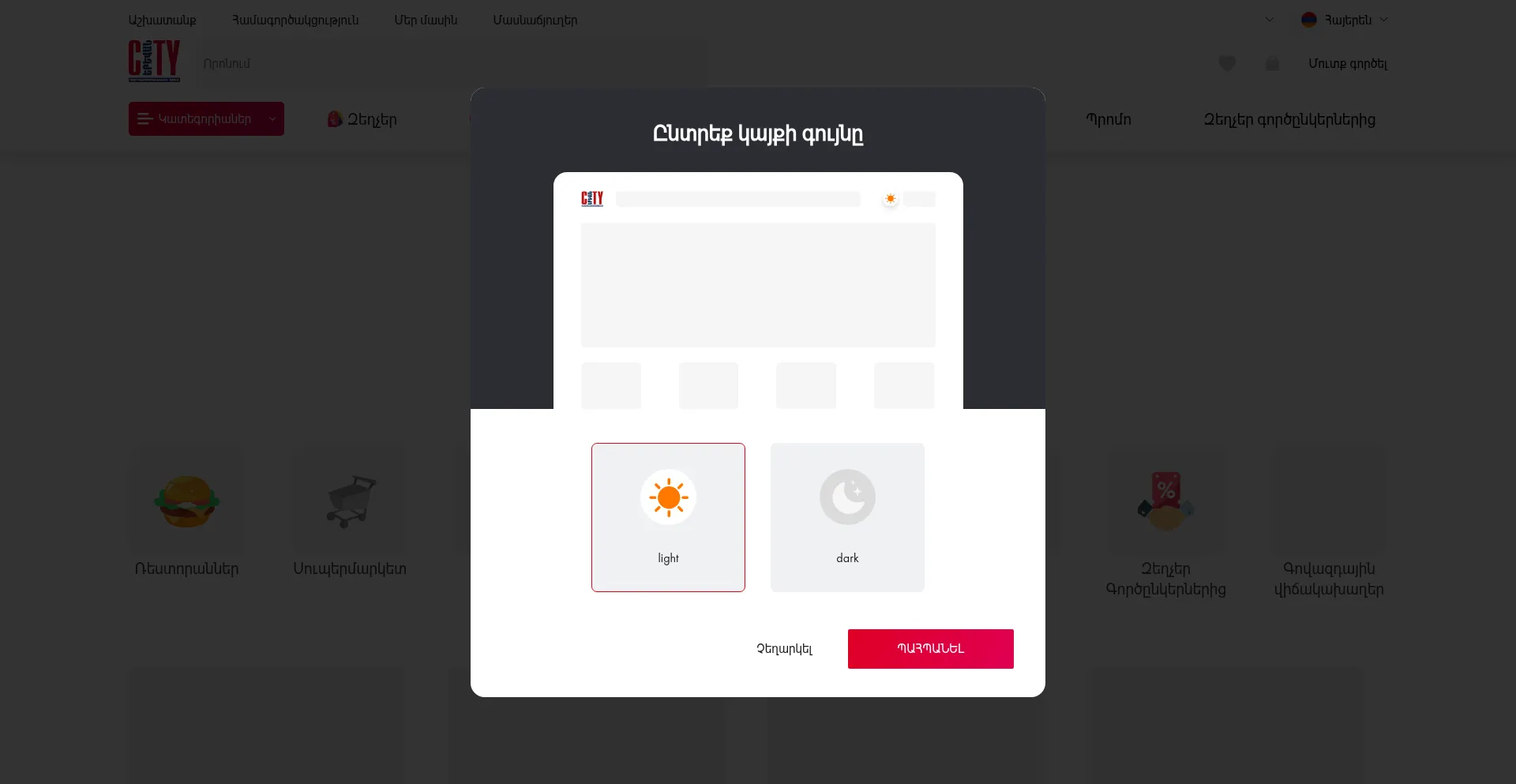1516x784 pixels.
Task: Open the Մեր մասին menu item
Action: pyautogui.click(x=426, y=20)
